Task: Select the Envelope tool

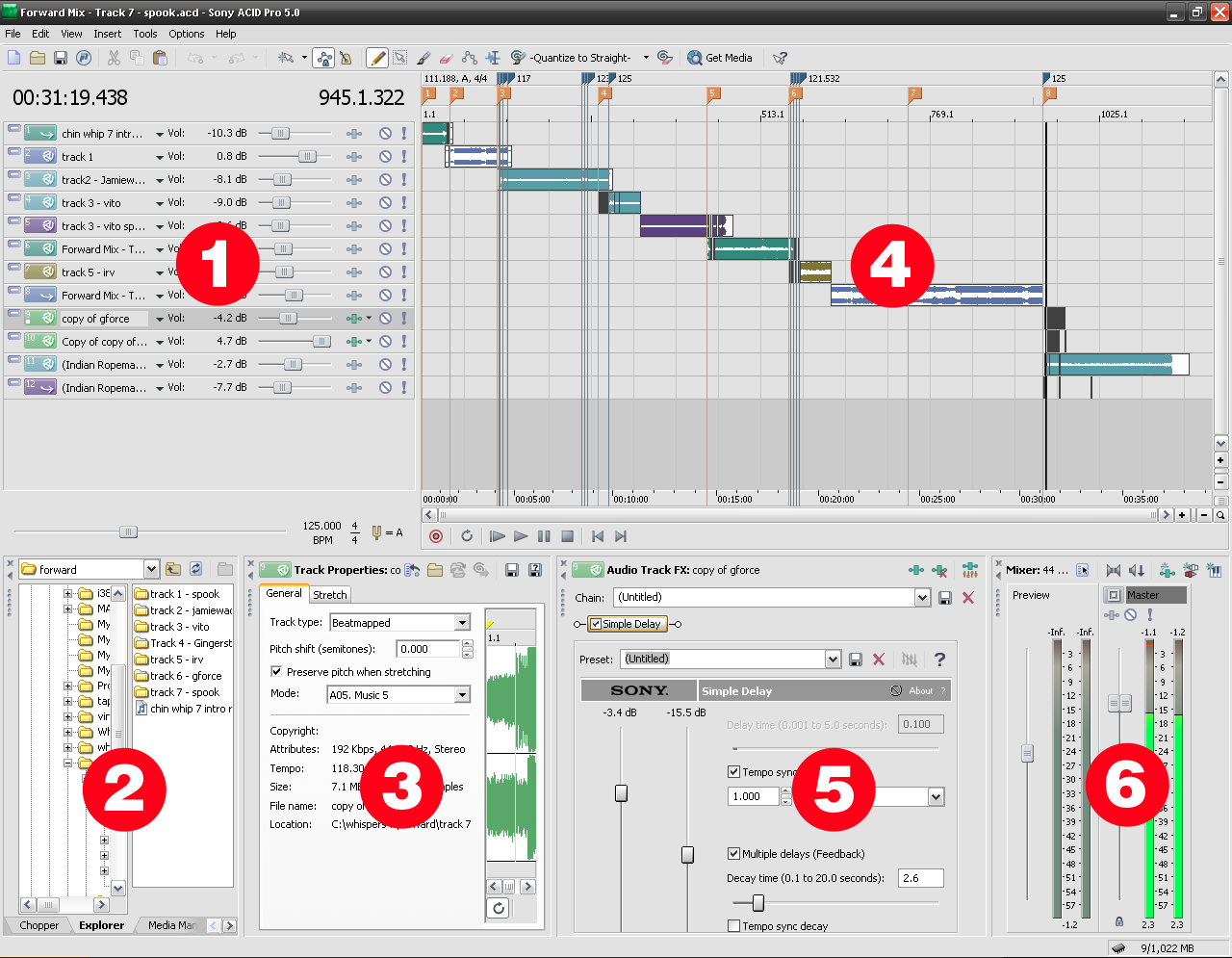Action: [x=471, y=58]
